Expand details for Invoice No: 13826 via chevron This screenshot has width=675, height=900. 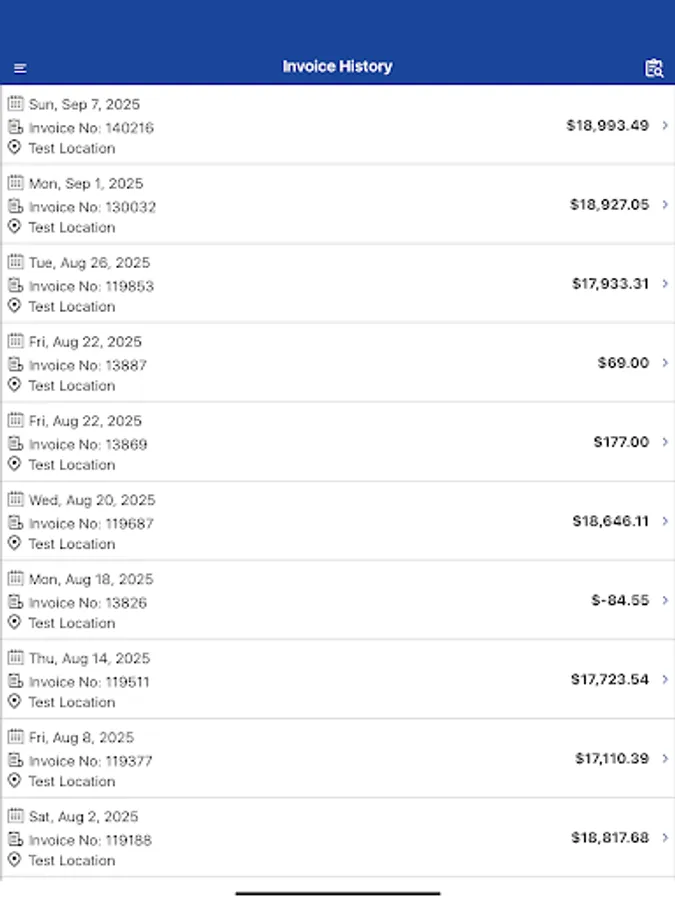click(664, 600)
